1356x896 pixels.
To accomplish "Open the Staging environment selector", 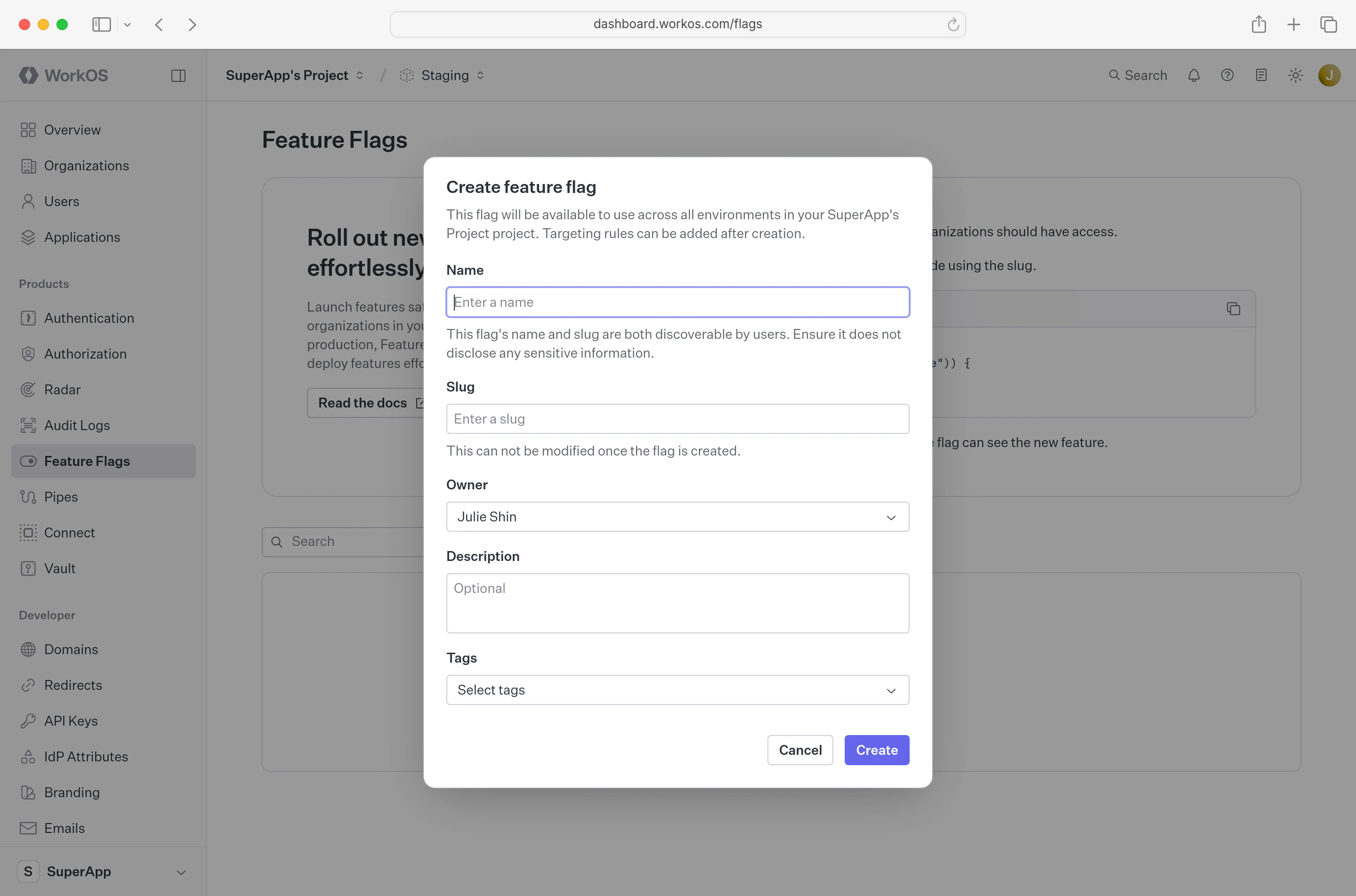I will pos(442,75).
